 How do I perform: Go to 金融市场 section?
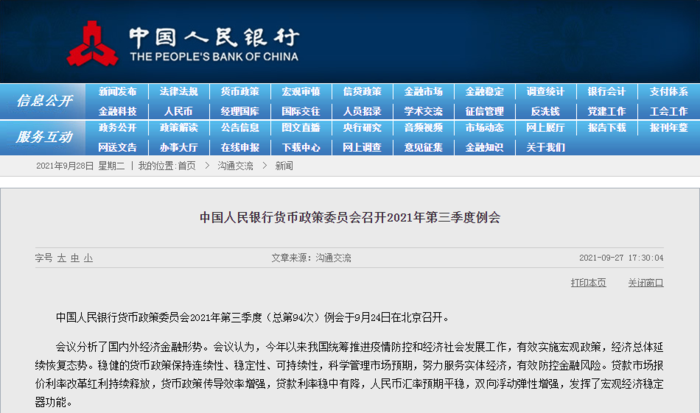423,92
